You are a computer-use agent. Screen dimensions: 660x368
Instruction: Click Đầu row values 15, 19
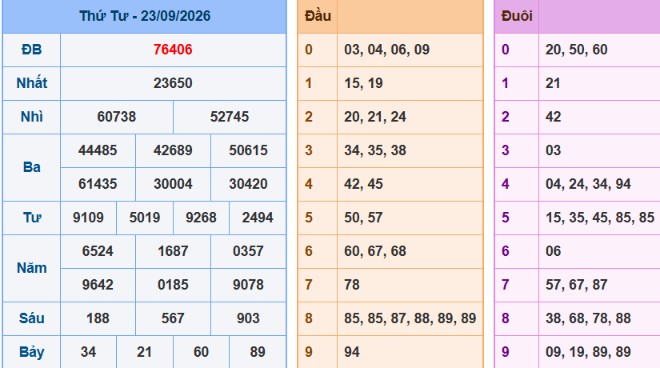pyautogui.click(x=364, y=83)
